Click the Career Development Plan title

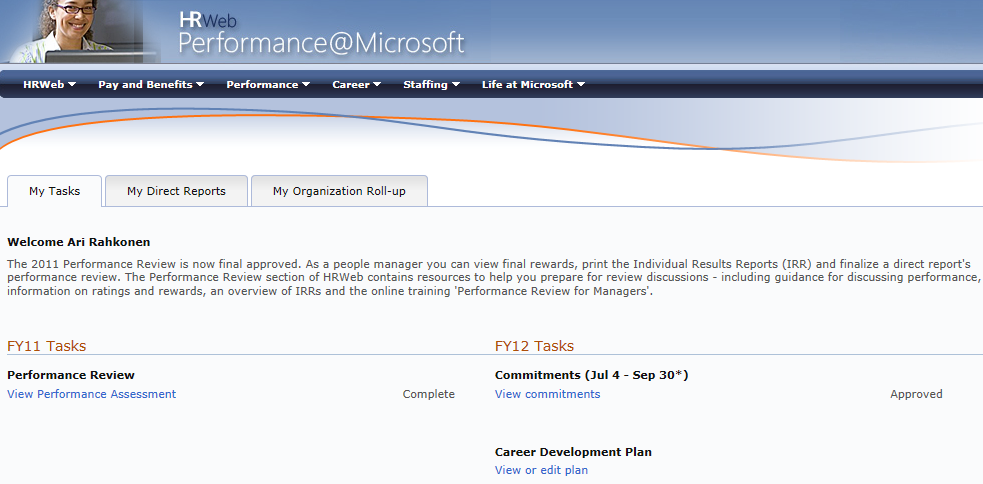(573, 452)
